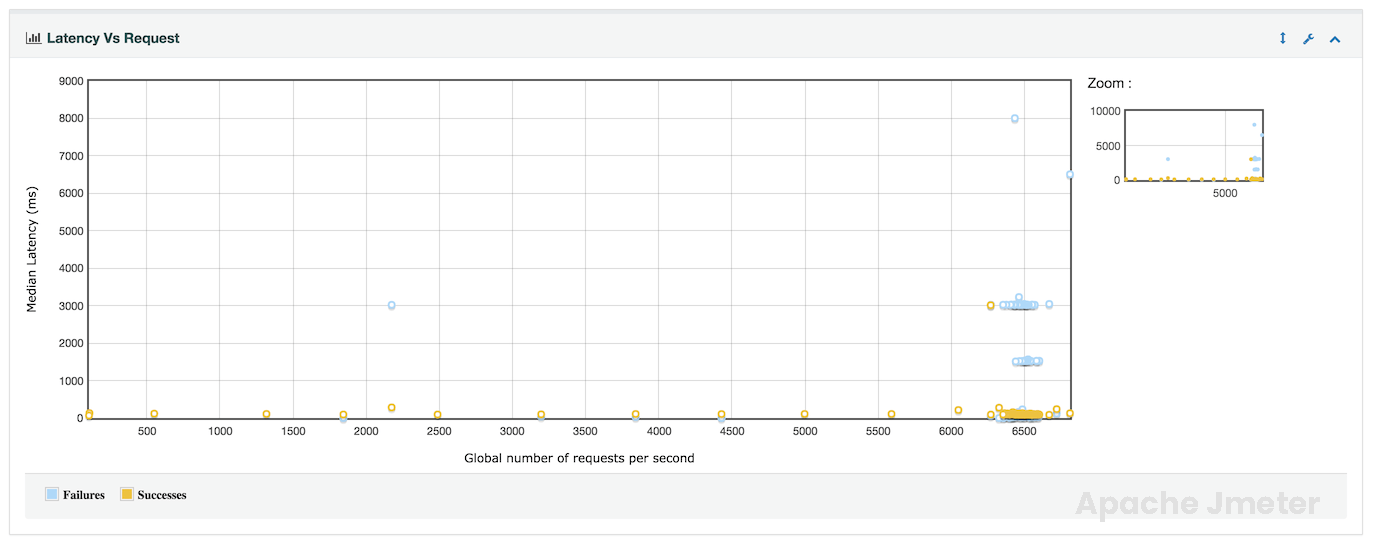
Task: Click the success point near 1300 requests
Action: tap(266, 414)
